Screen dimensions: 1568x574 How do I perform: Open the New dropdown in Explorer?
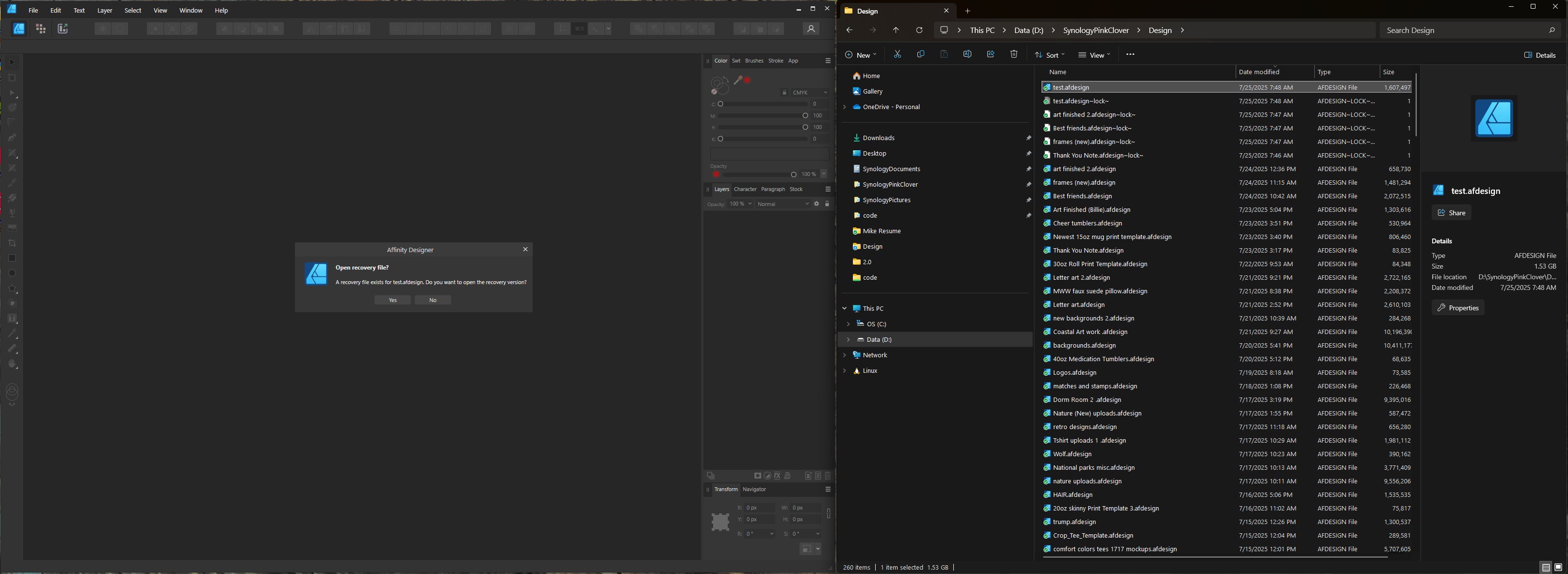coord(860,55)
